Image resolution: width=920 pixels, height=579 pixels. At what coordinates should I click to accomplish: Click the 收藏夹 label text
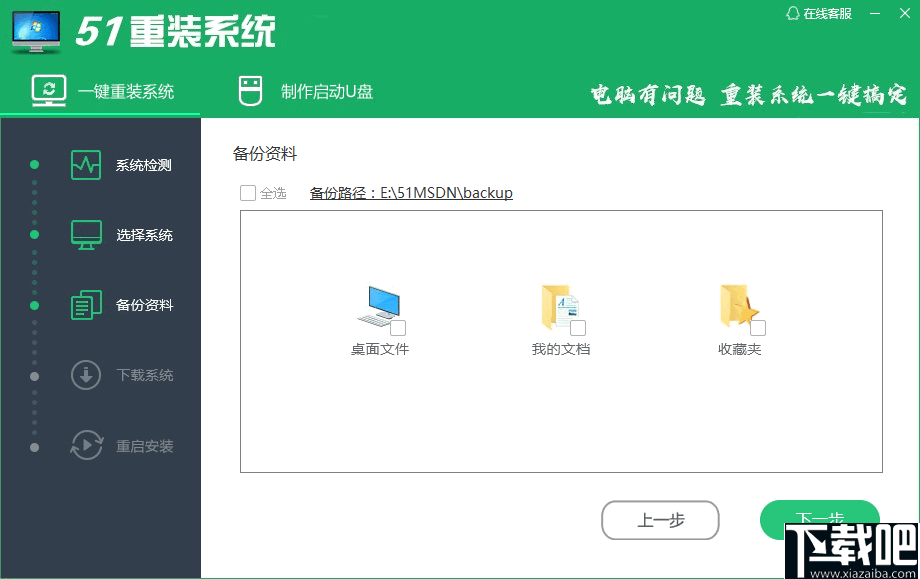[739, 349]
